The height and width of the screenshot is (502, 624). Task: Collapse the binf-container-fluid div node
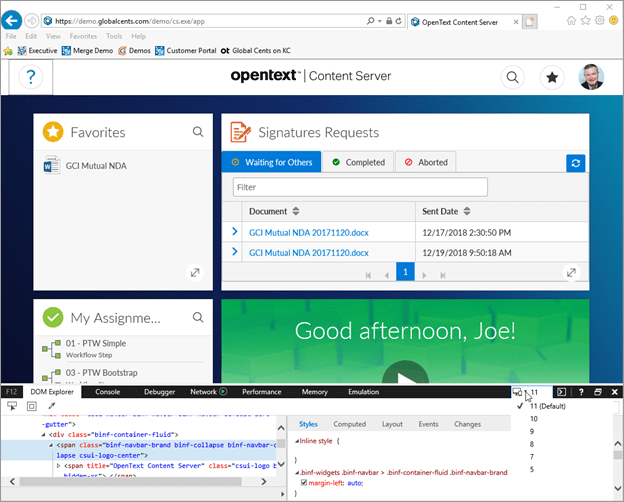coord(43,435)
